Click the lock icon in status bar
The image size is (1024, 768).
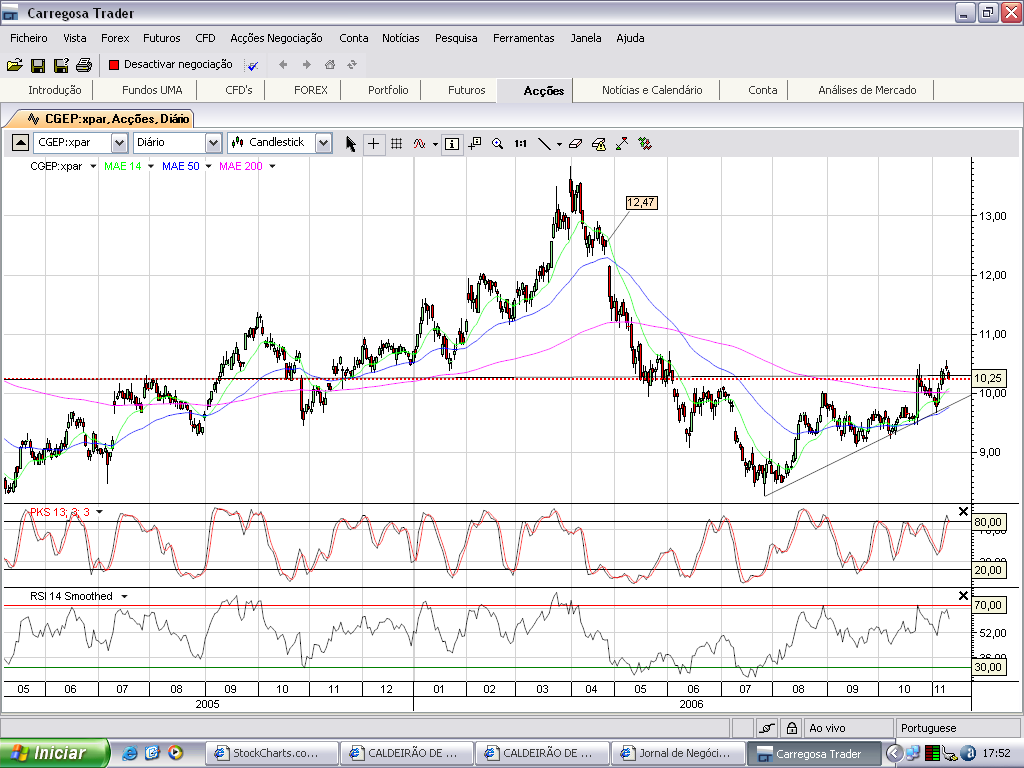[791, 728]
